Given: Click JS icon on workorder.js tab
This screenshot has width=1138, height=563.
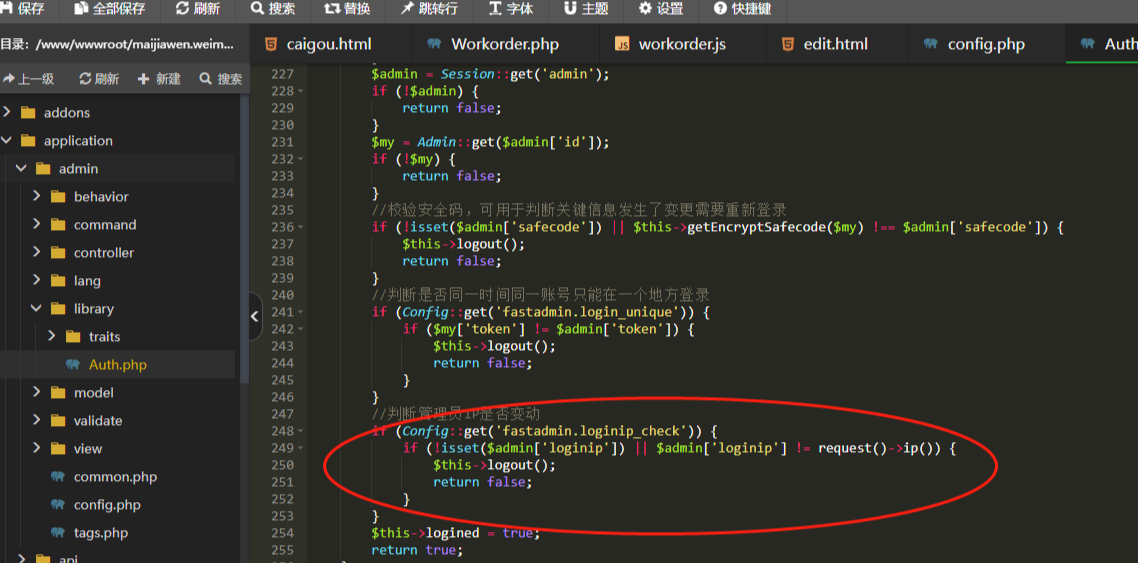Looking at the screenshot, I should (x=622, y=44).
